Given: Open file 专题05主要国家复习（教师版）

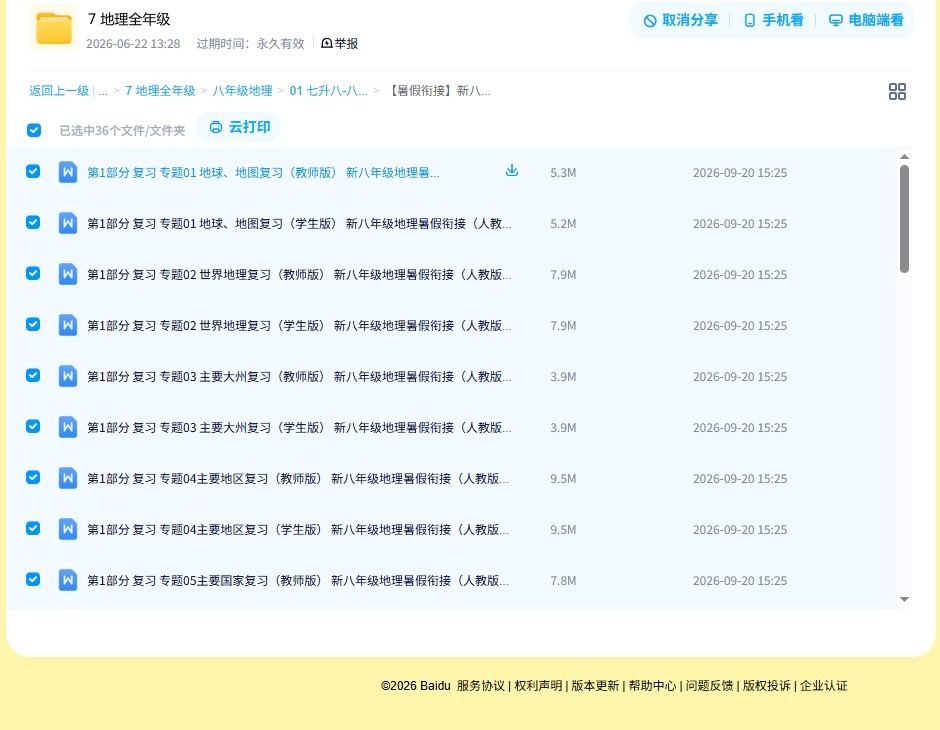Looking at the screenshot, I should point(298,580).
